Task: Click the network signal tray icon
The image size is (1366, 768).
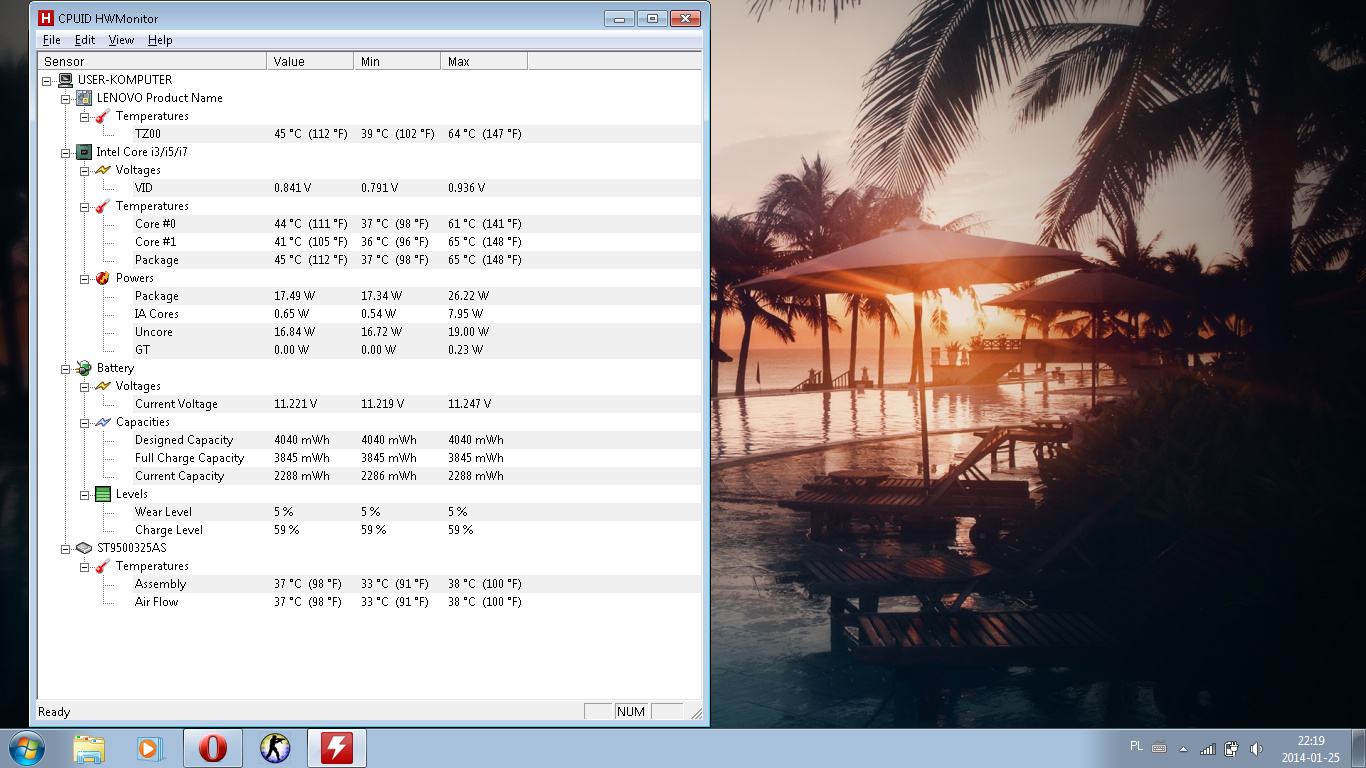Action: [1208, 748]
